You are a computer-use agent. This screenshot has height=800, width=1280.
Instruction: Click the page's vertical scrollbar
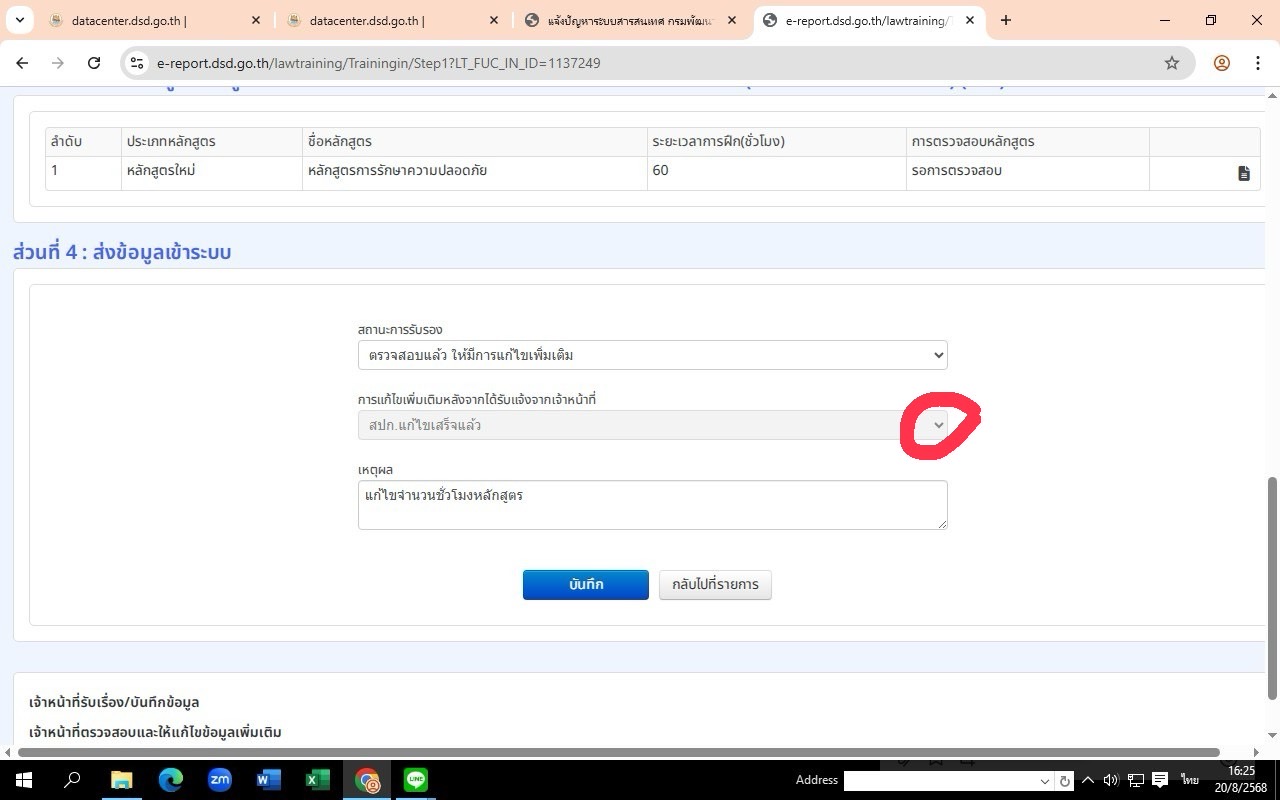point(1272,588)
